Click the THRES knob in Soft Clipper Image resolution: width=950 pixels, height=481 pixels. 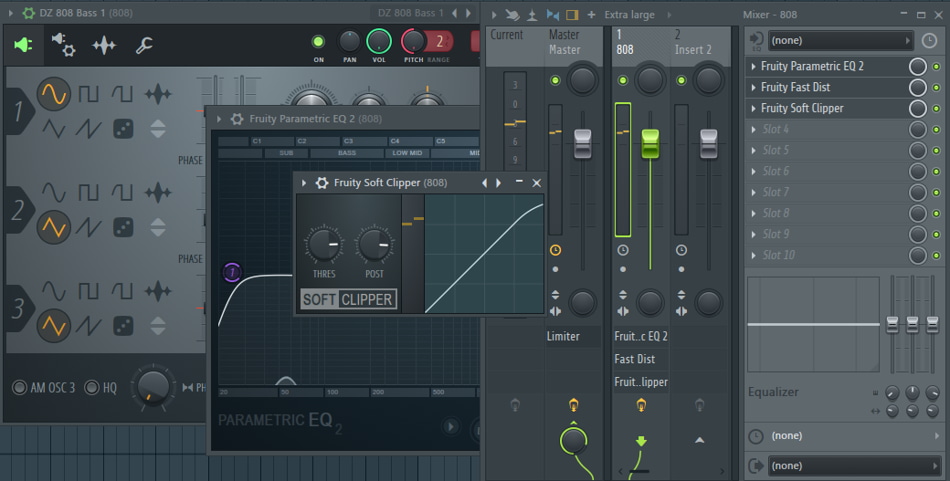[x=324, y=245]
